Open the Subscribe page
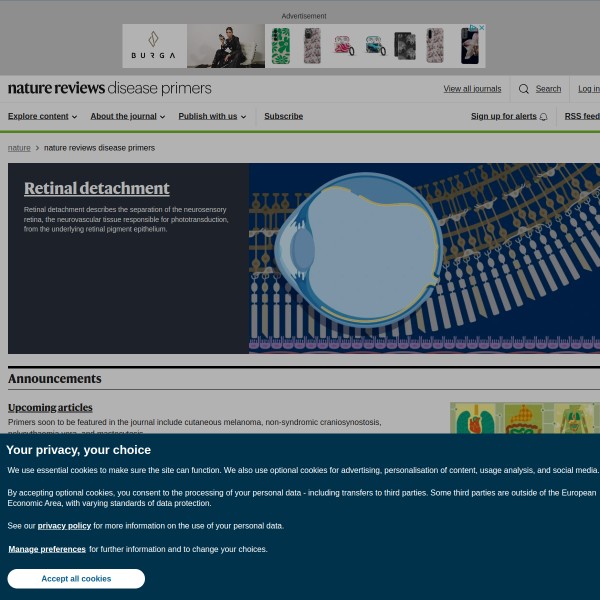 click(x=283, y=116)
